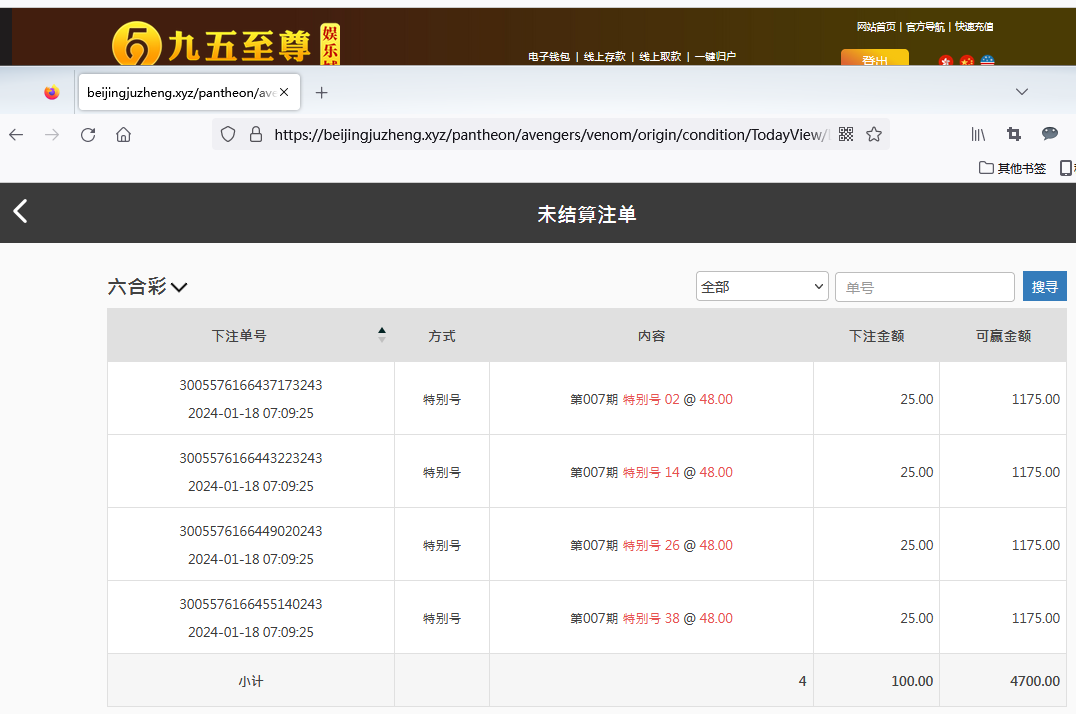Image resolution: width=1076 pixels, height=714 pixels.
Task: Expand the list all tabs chevron
Action: (x=1022, y=92)
